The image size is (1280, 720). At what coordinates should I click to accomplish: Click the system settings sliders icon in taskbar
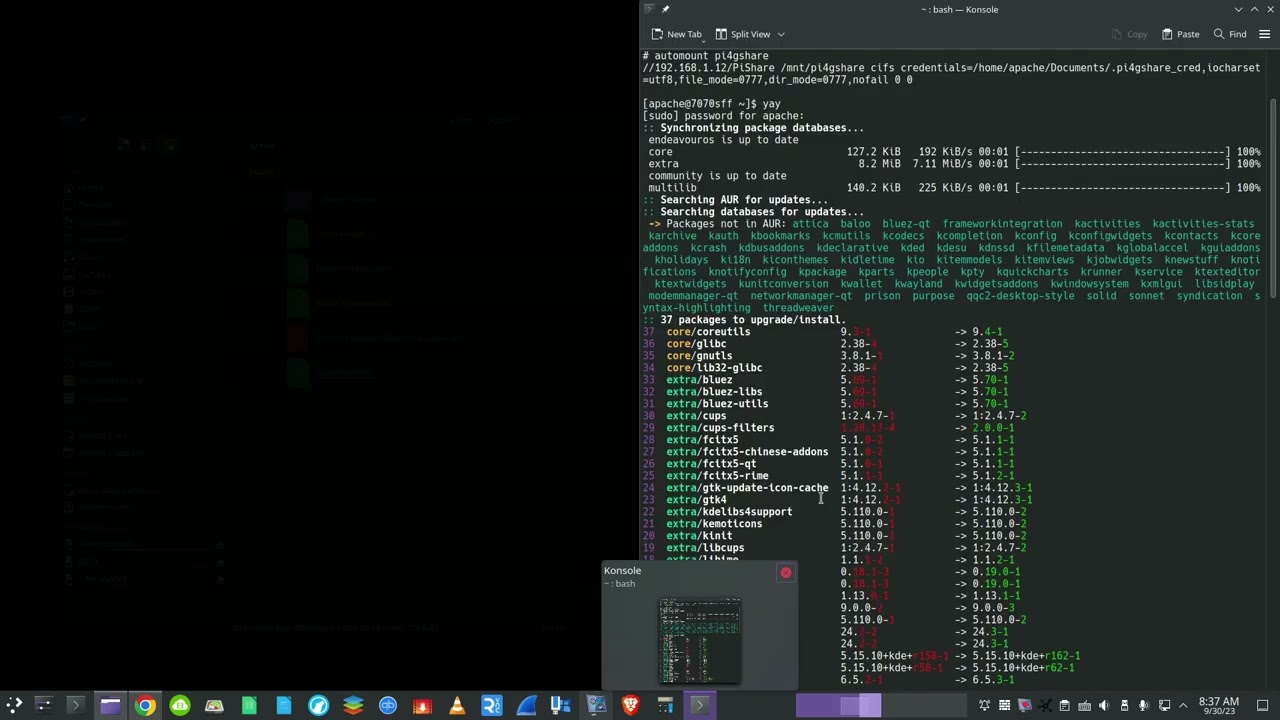click(x=44, y=705)
